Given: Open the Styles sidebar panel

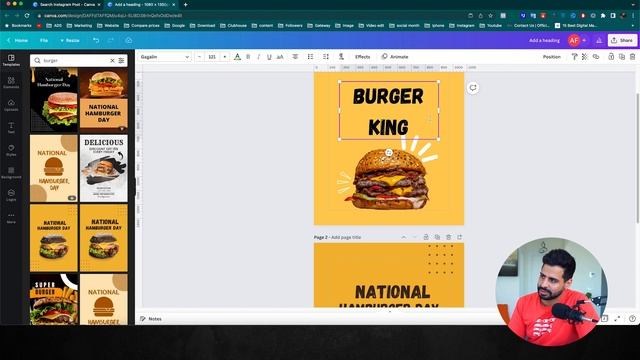Looking at the screenshot, I should click(11, 150).
